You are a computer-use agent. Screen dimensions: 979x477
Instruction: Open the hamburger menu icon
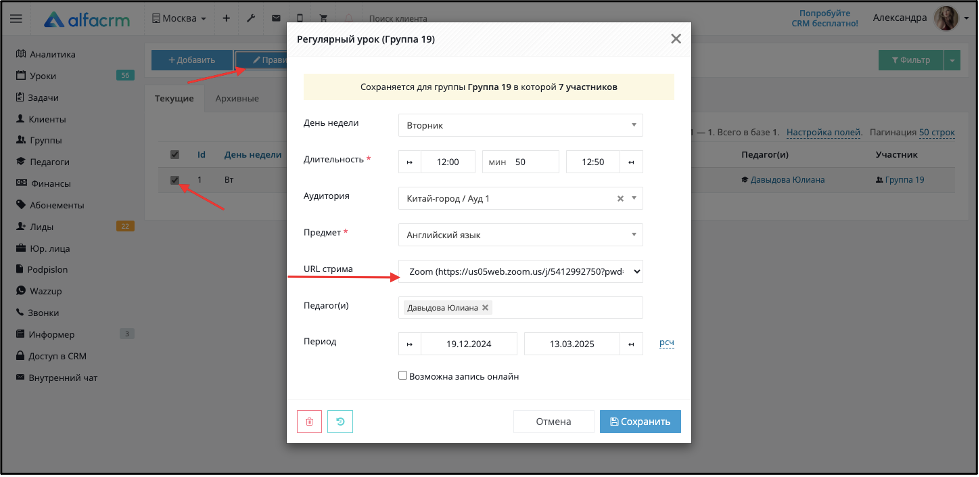pyautogui.click(x=16, y=19)
